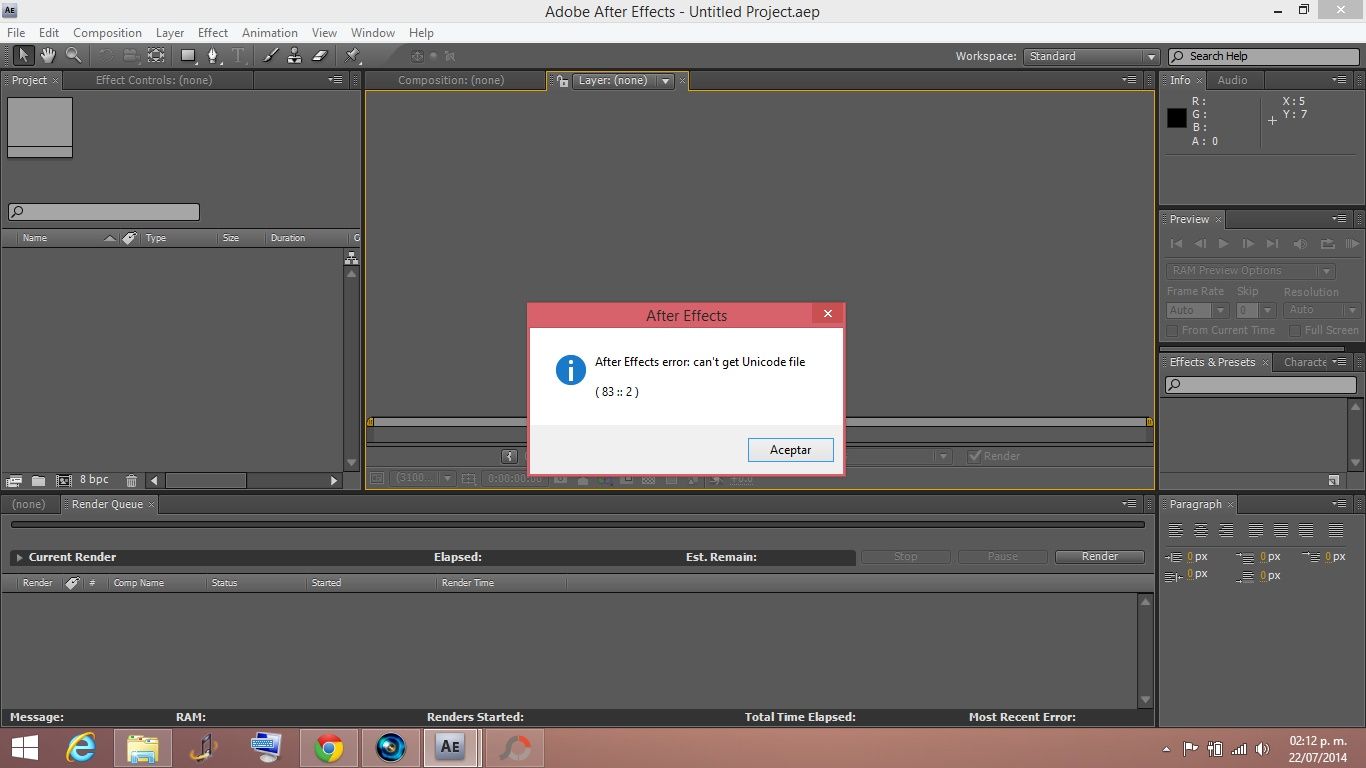Expand the Current Render details triangle

click(19, 558)
